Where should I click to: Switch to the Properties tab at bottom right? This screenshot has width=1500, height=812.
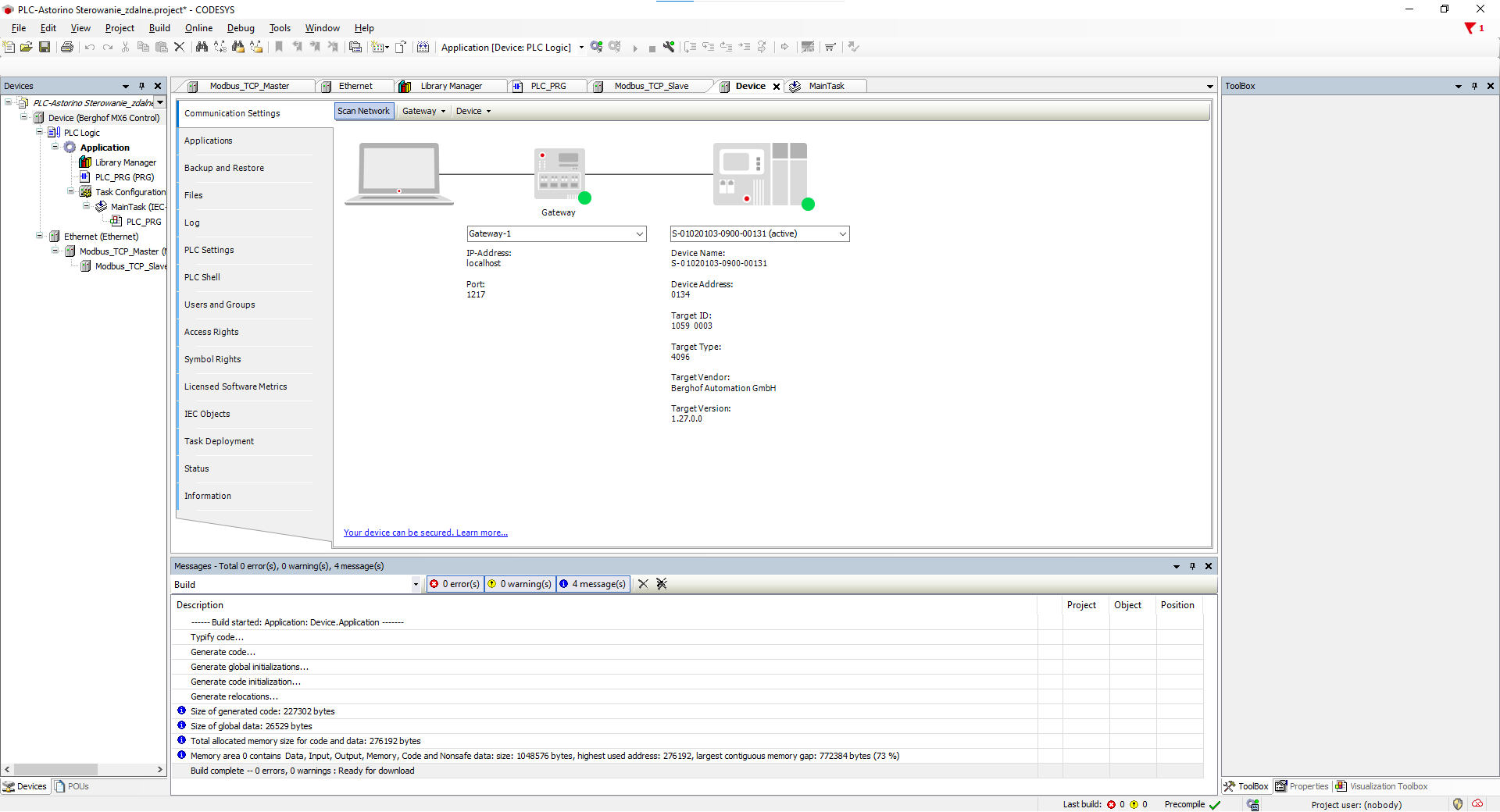point(1302,786)
